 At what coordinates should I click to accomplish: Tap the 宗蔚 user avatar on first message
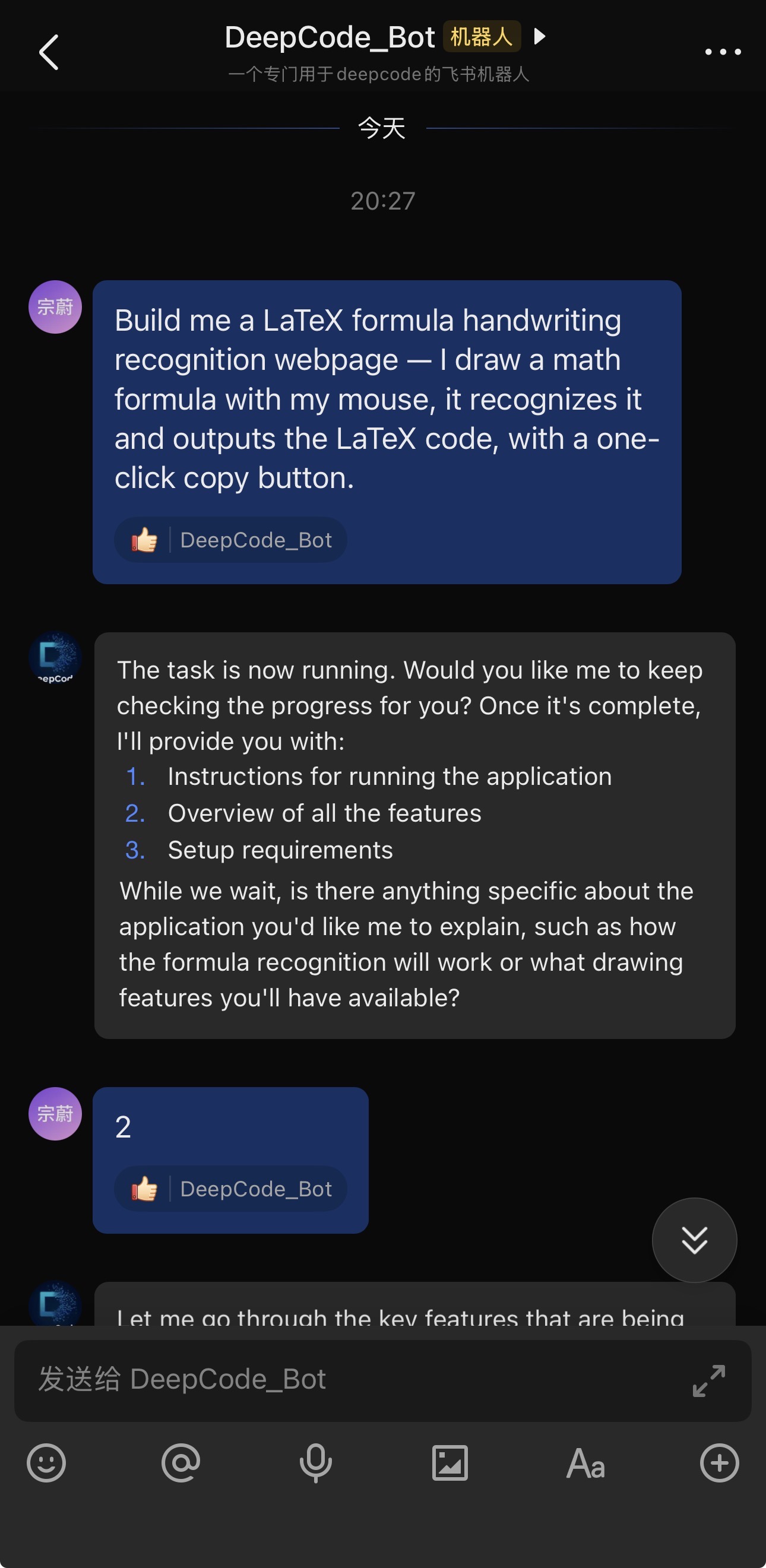click(x=55, y=307)
